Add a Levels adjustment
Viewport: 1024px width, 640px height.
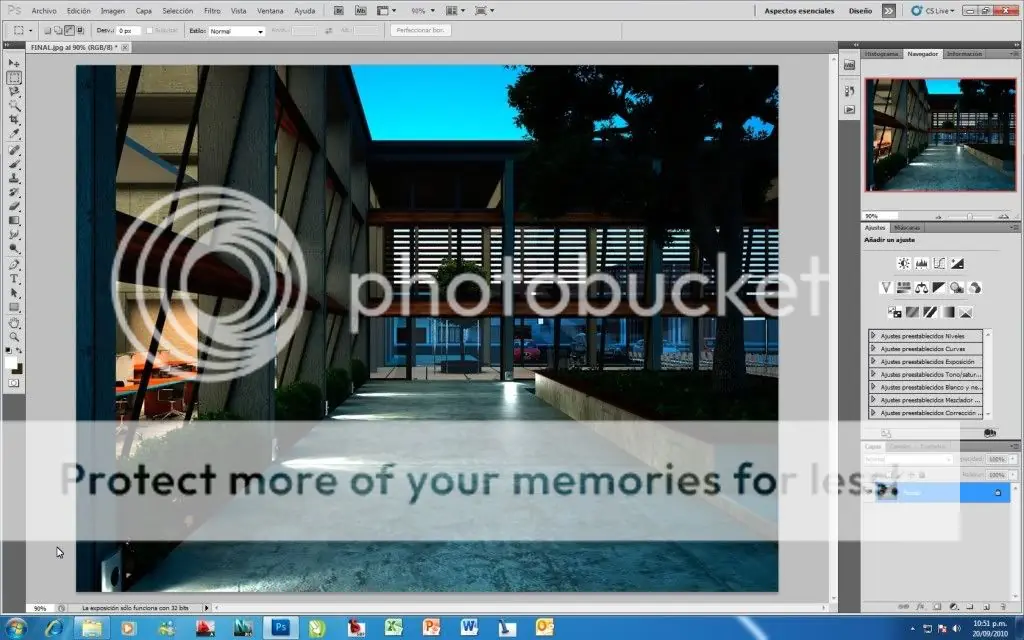tap(921, 263)
